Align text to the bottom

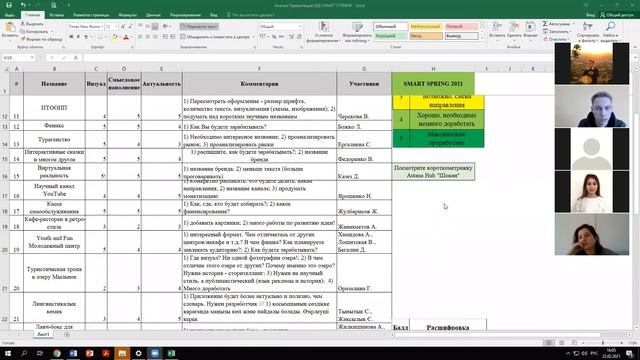click(x=155, y=27)
